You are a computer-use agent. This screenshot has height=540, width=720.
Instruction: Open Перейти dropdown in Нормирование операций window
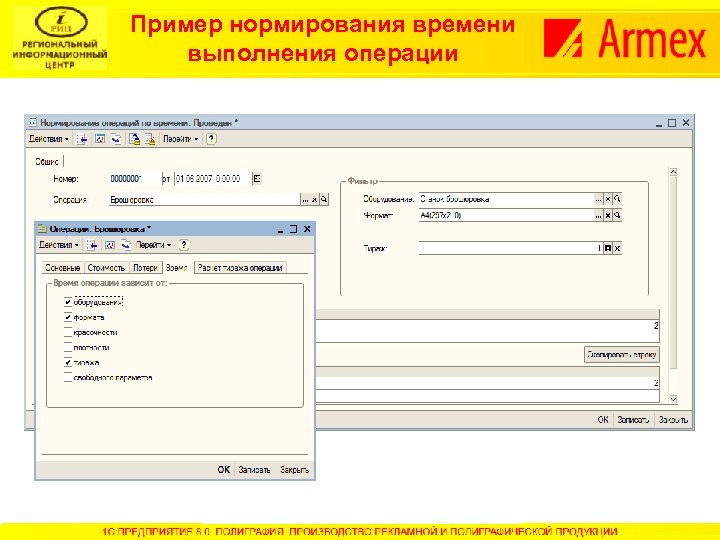click(180, 139)
